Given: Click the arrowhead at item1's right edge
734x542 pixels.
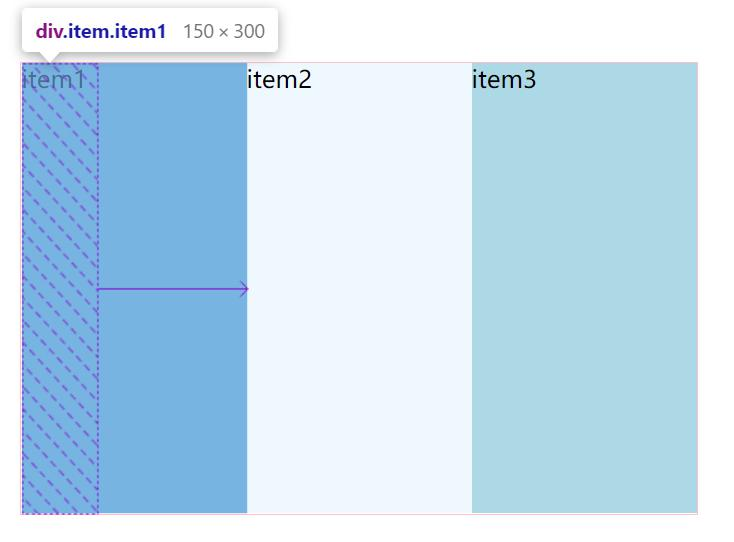Looking at the screenshot, I should click(243, 290).
